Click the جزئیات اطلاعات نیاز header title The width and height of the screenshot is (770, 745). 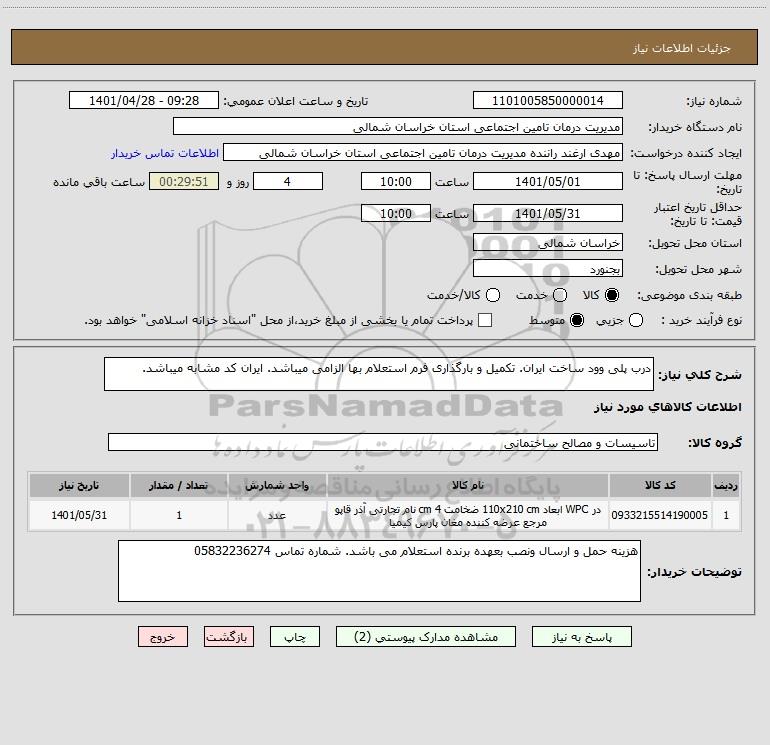coord(682,48)
